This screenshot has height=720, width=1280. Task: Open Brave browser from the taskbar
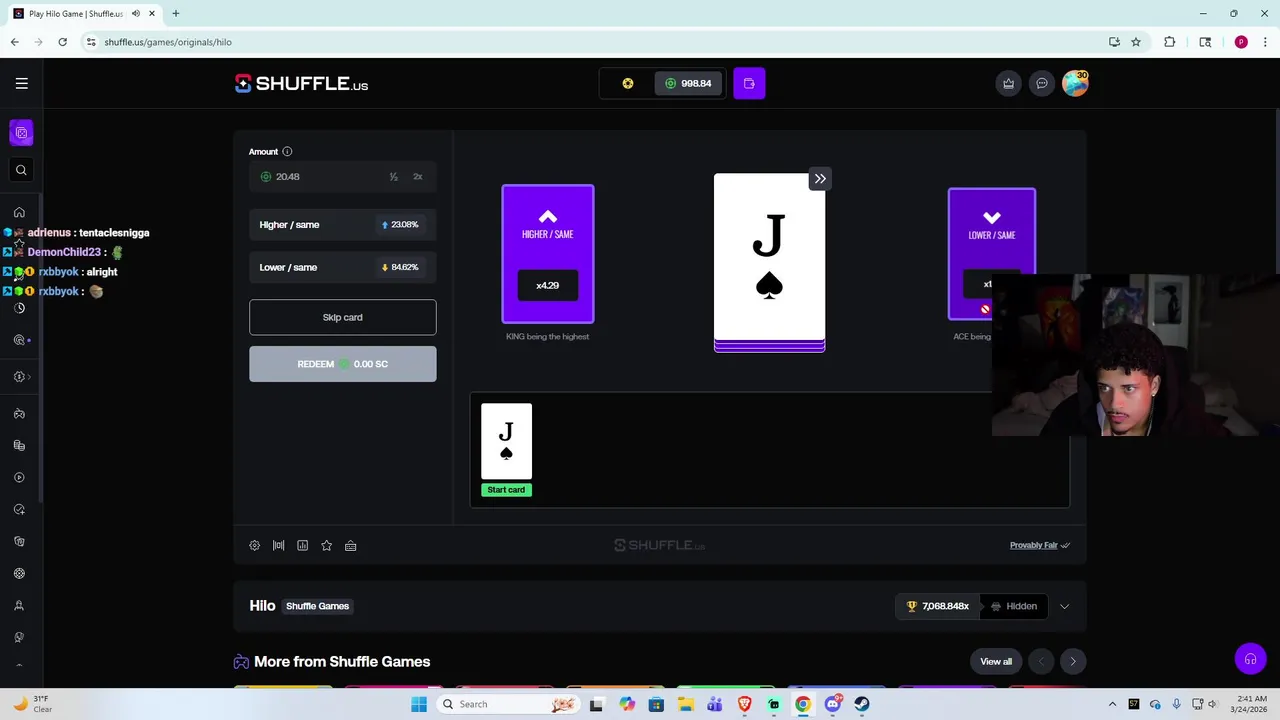pyautogui.click(x=744, y=704)
